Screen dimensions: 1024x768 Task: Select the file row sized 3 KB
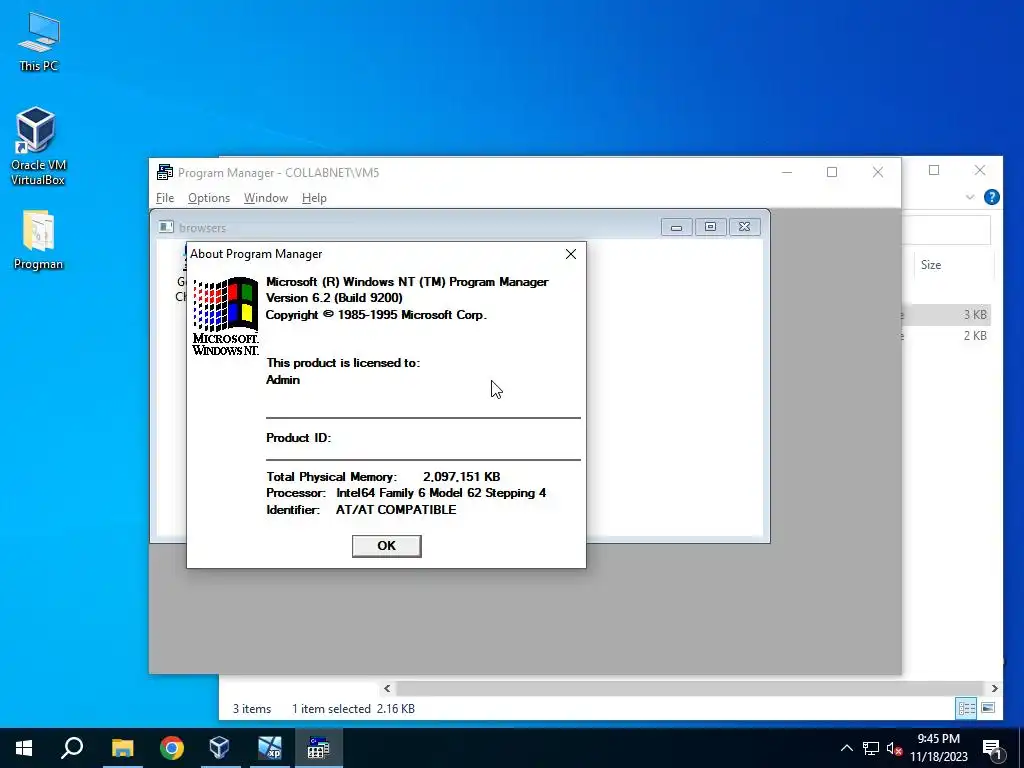(x=946, y=315)
